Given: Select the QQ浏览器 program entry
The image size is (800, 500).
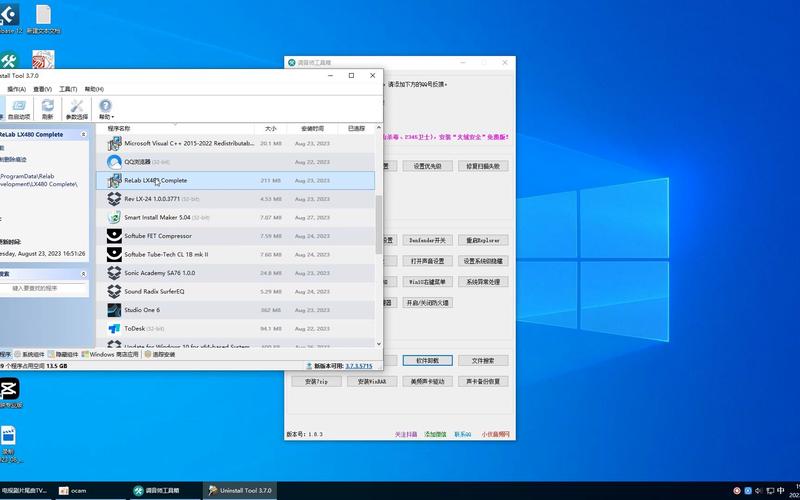Looking at the screenshot, I should point(137,161).
